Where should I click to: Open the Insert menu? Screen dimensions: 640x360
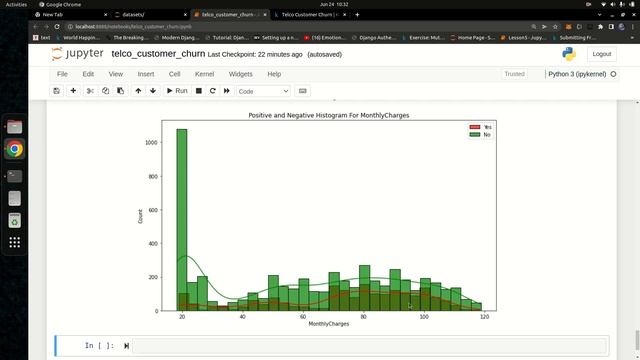pos(146,74)
